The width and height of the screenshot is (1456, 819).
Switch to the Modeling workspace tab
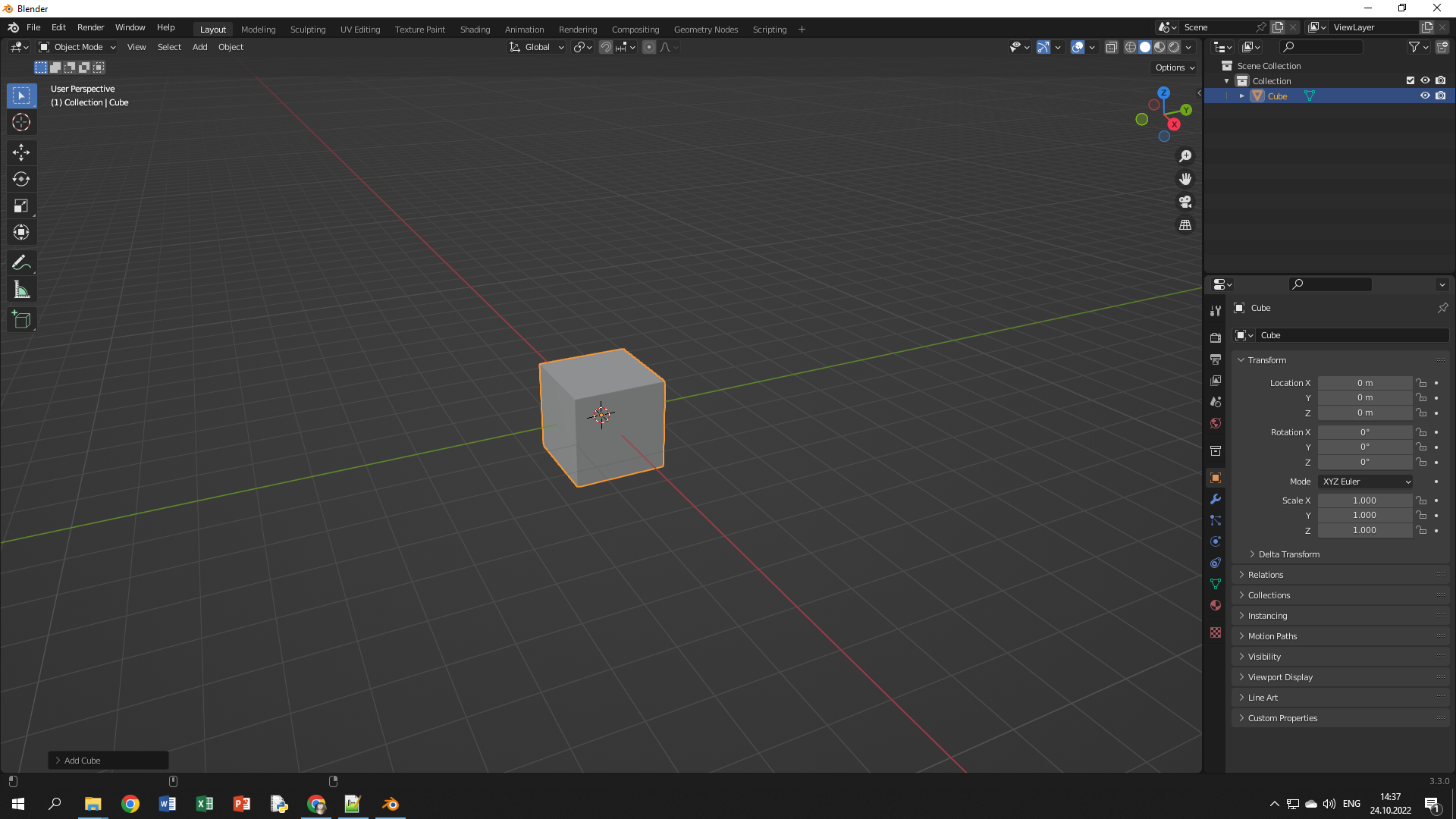click(x=258, y=30)
